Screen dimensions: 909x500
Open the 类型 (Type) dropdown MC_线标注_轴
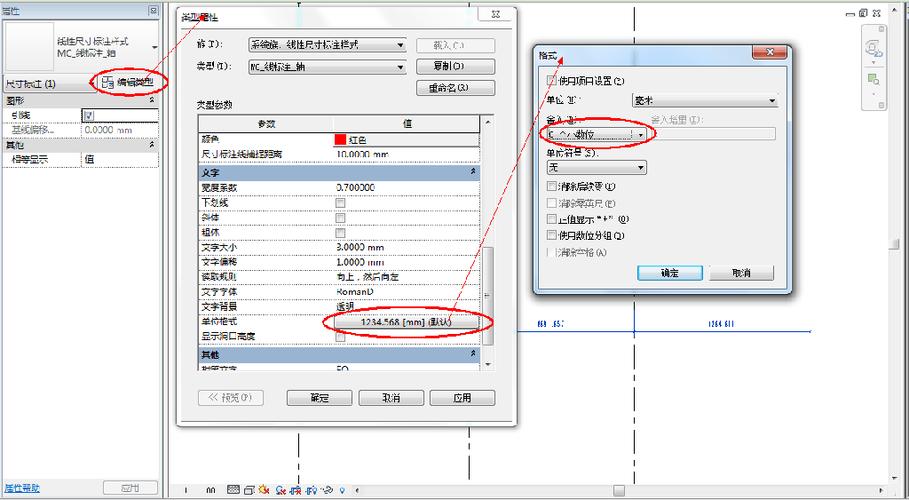coord(328,67)
